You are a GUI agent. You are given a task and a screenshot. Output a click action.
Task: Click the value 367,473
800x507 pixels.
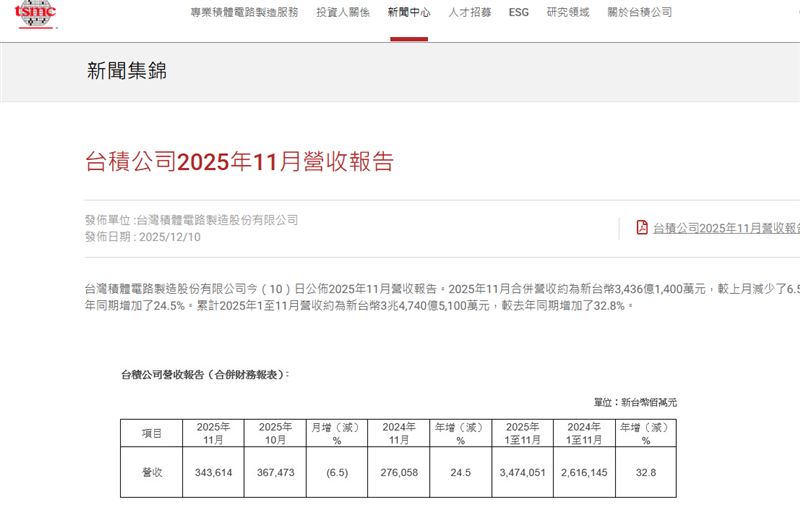coord(276,472)
